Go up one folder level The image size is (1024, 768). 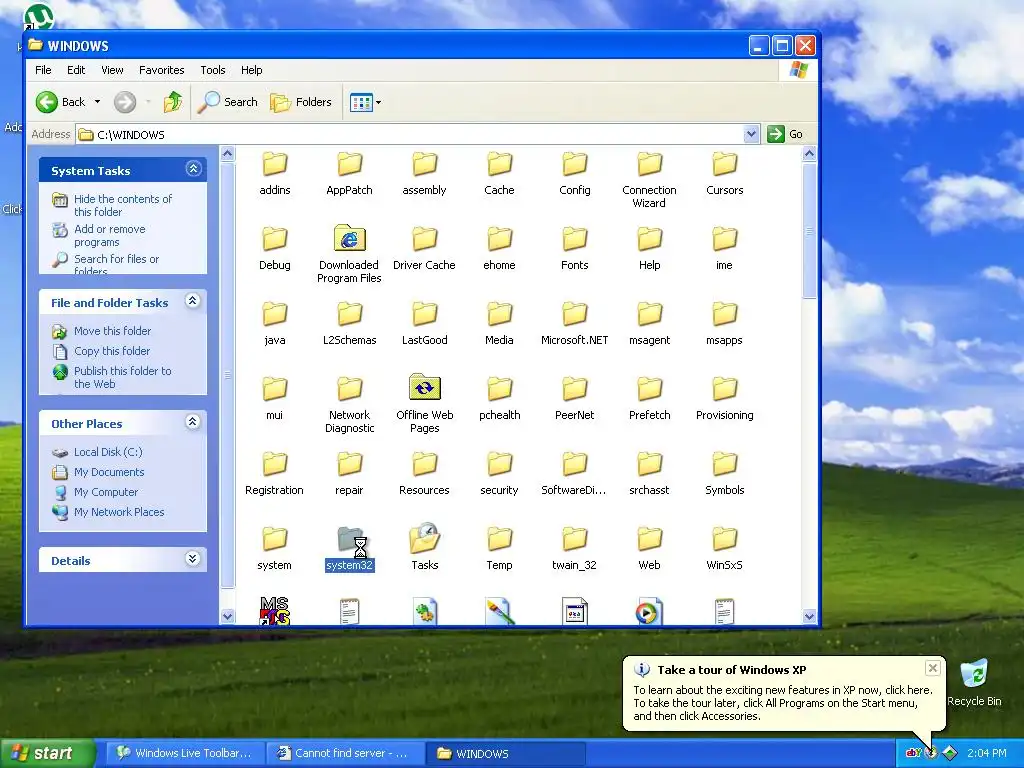point(173,102)
